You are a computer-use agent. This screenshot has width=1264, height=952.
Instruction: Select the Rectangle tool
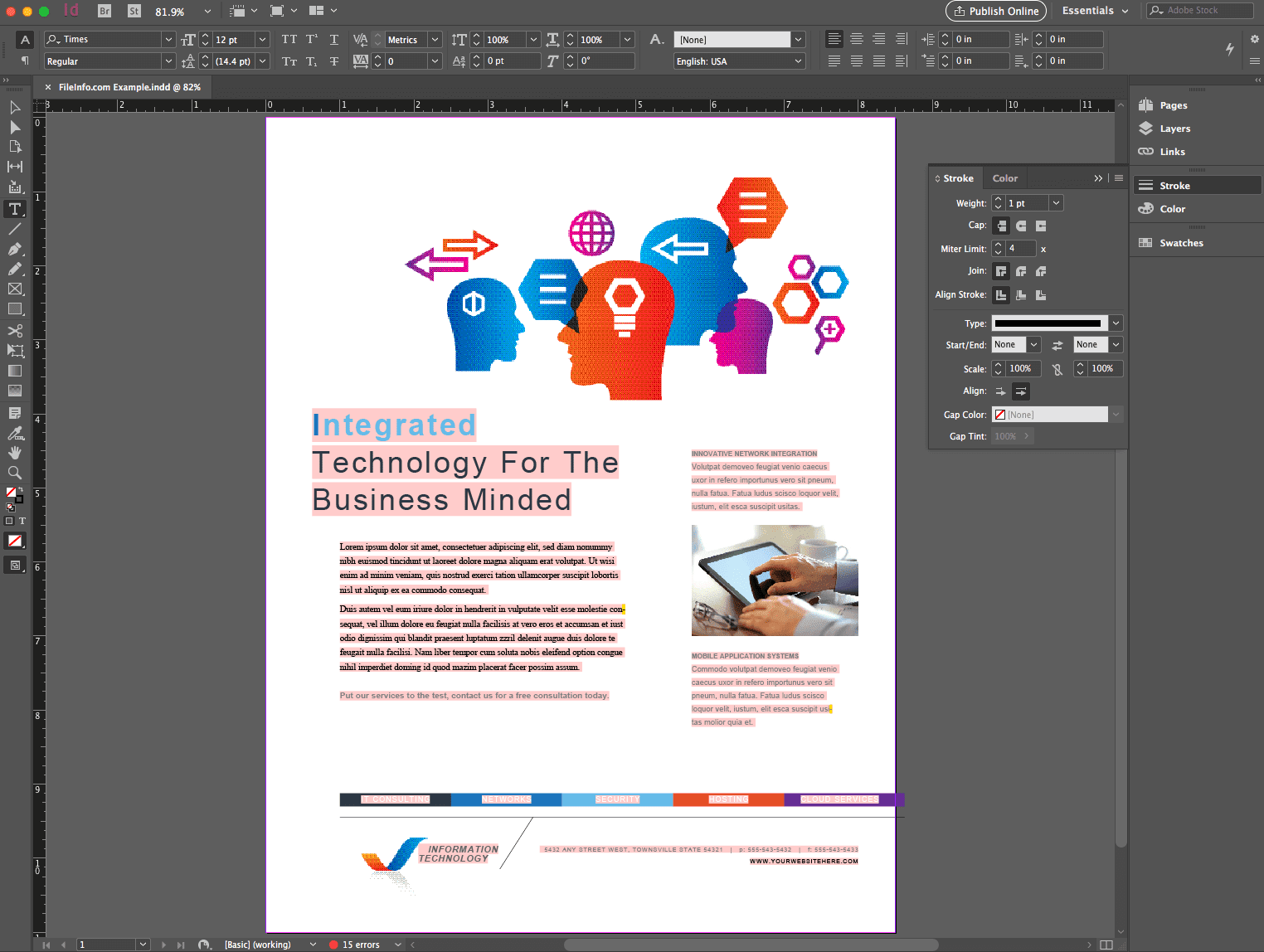15,308
